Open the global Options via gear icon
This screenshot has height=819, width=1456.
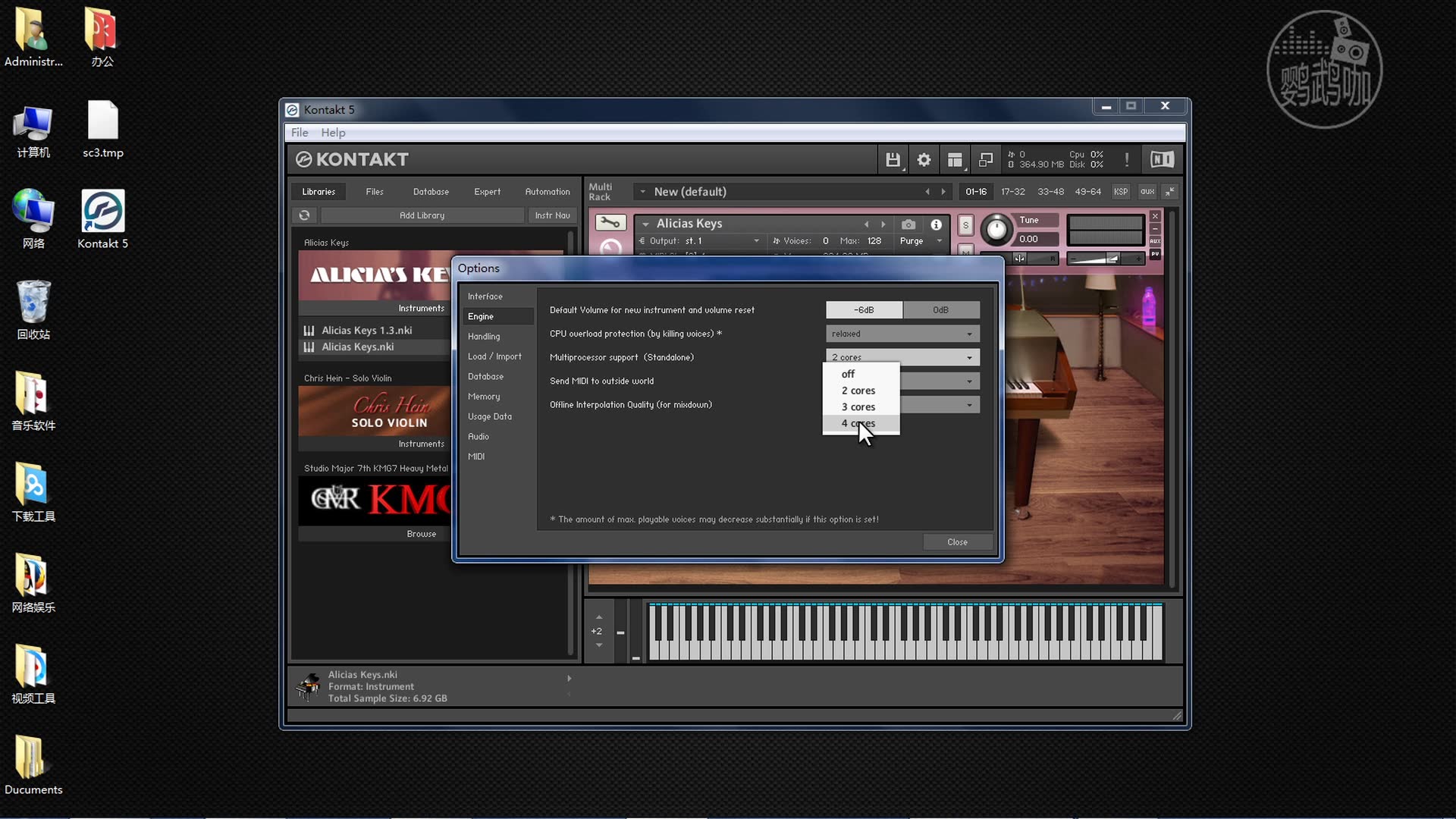pyautogui.click(x=923, y=159)
